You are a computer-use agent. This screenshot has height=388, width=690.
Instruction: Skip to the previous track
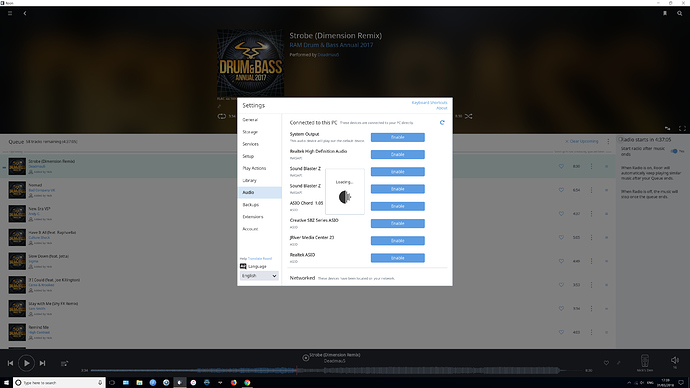click(x=10, y=363)
